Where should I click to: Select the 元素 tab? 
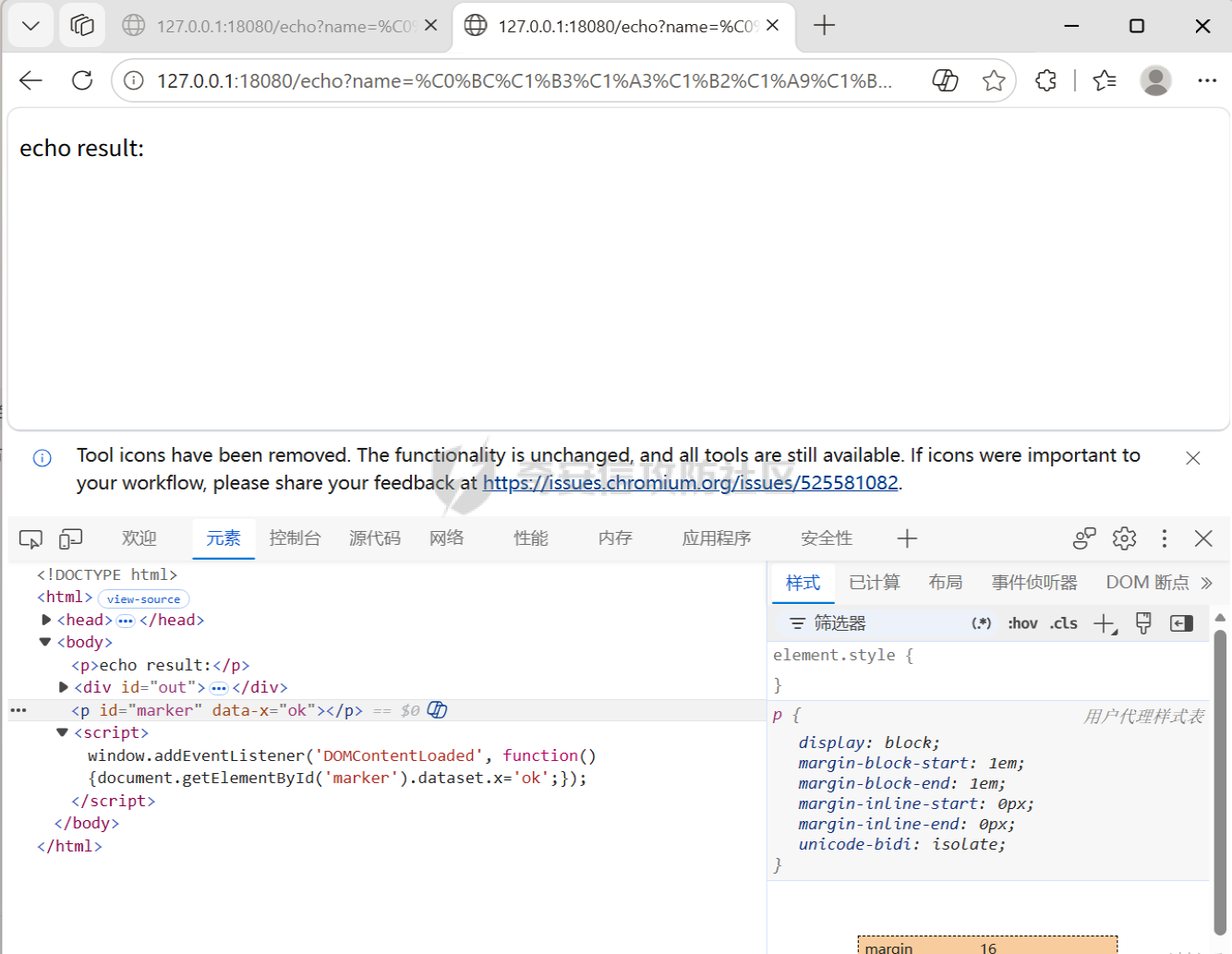click(x=223, y=538)
